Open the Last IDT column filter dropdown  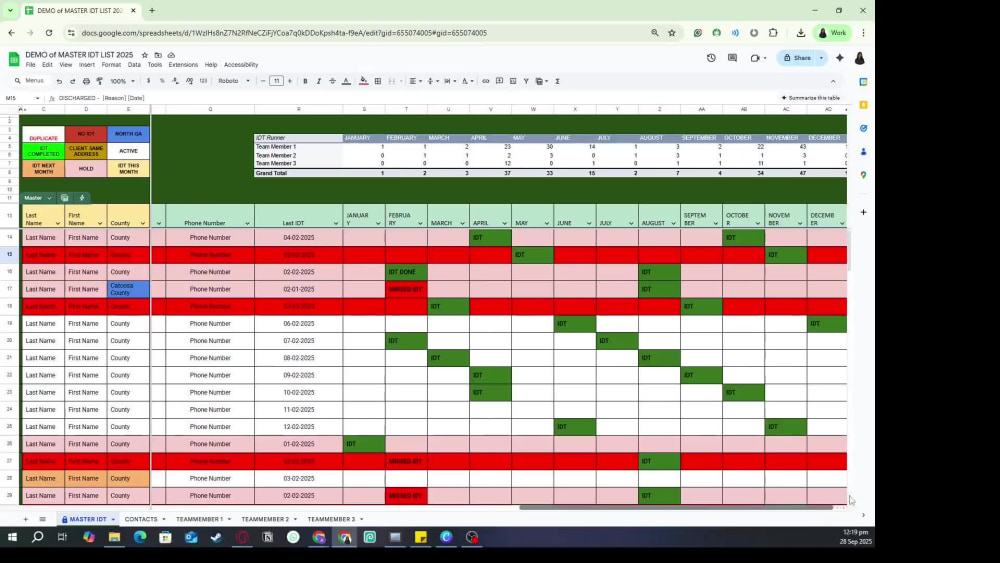coord(335,224)
